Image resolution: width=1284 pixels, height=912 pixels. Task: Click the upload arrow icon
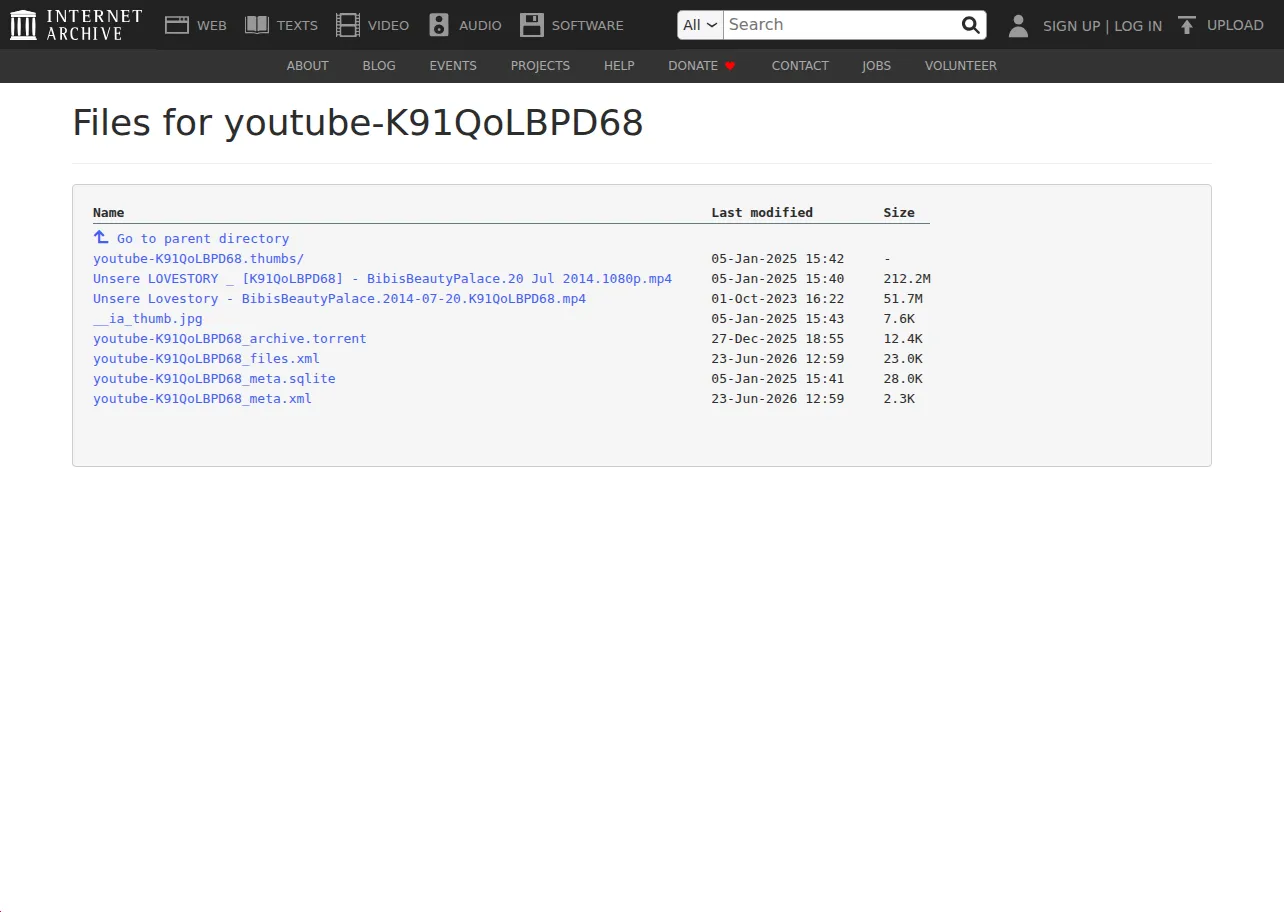1187,25
